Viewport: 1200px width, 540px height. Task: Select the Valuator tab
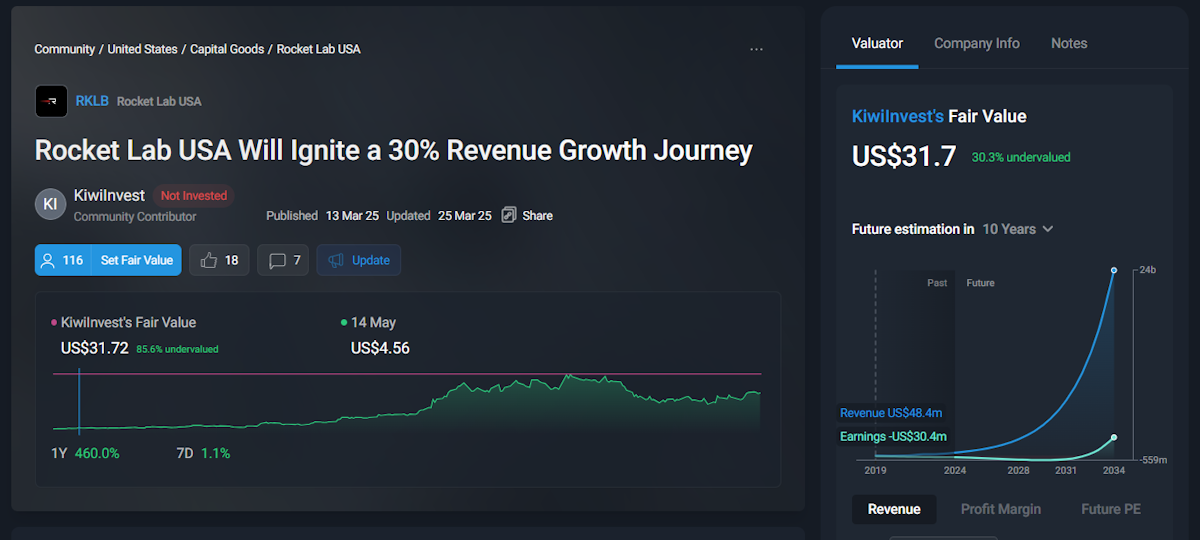pyautogui.click(x=877, y=43)
